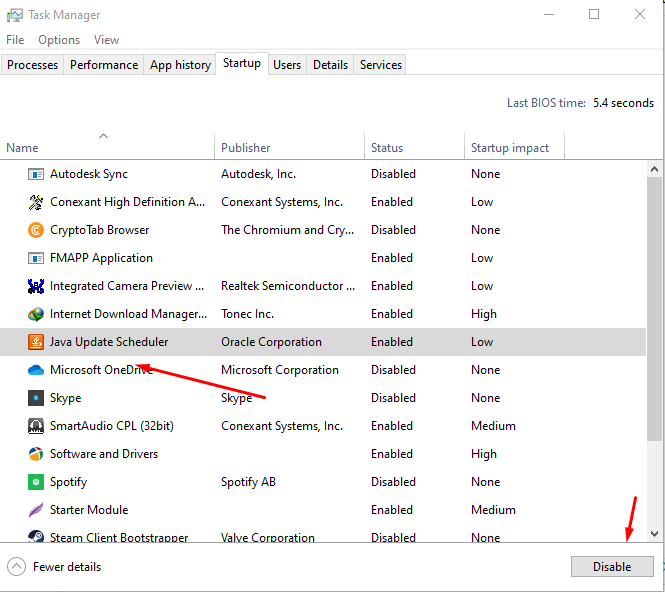Select the FMAPP Application entry name
Image resolution: width=665 pixels, height=592 pixels.
coord(101,258)
